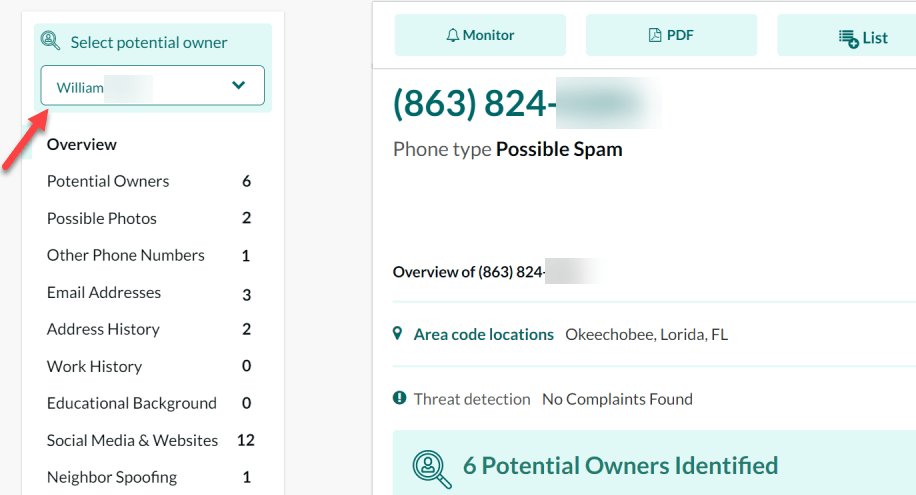
Task: Click the exclamation threat detection icon
Action: click(400, 398)
